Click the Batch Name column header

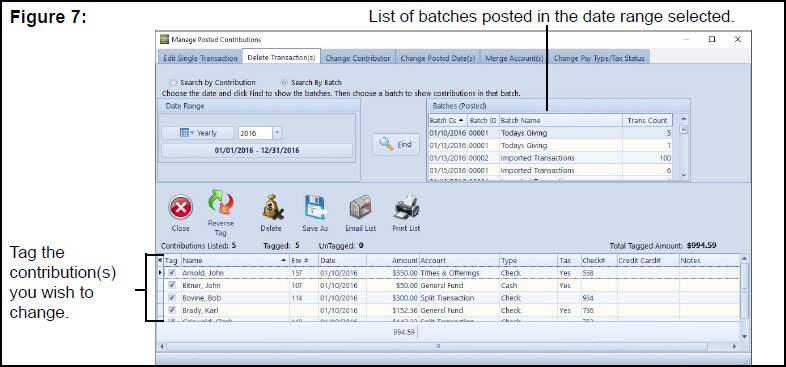pyautogui.click(x=561, y=120)
